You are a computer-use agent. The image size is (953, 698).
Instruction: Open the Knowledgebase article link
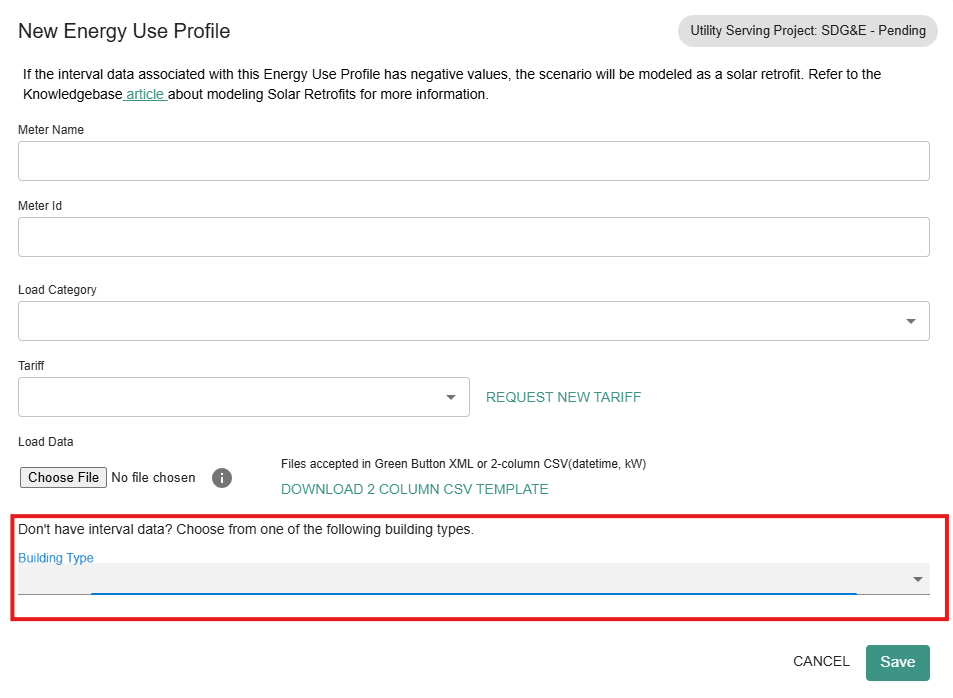(x=144, y=94)
